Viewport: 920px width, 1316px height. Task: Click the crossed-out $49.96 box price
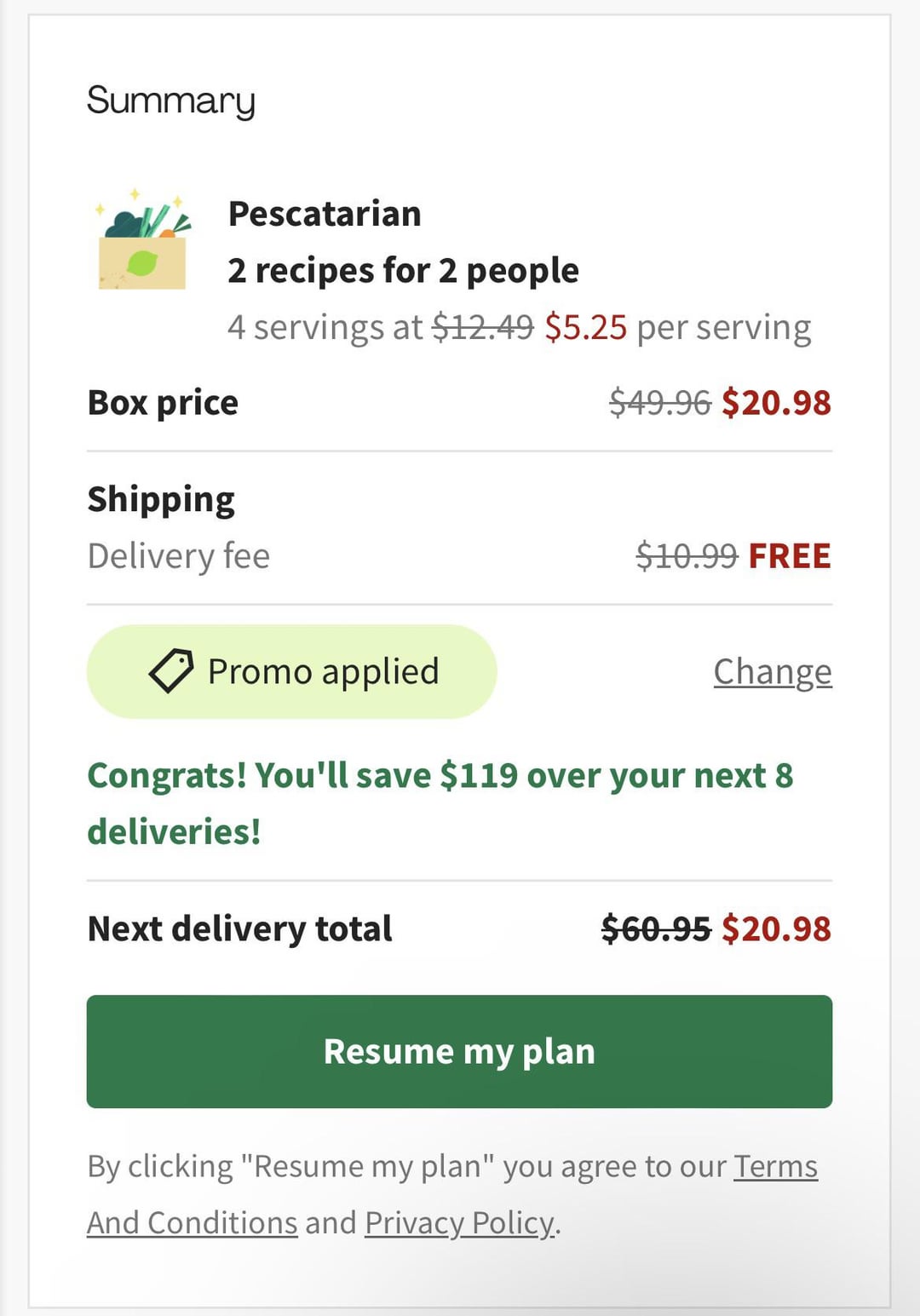[659, 403]
